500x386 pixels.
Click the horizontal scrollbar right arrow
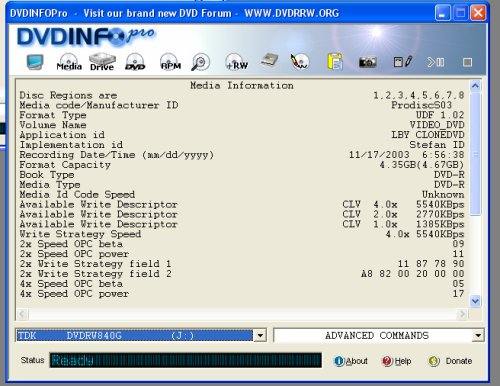click(x=462, y=314)
